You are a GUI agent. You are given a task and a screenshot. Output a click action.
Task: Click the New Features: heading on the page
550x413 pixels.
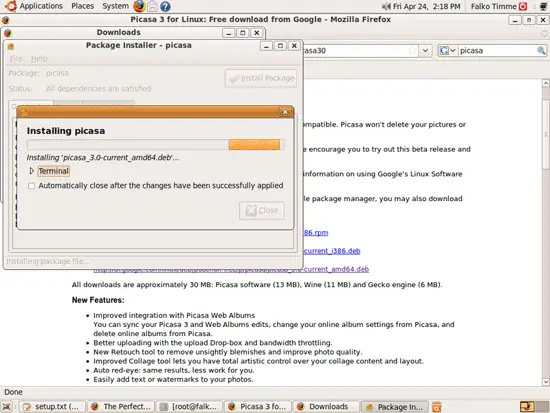coord(98,300)
